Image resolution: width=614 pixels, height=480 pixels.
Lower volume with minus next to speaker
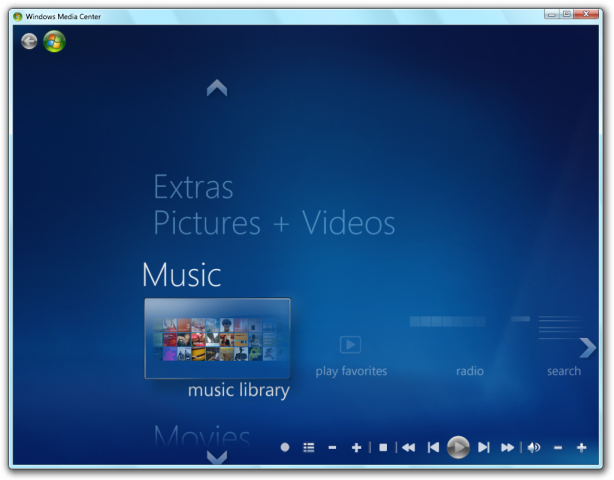click(558, 447)
